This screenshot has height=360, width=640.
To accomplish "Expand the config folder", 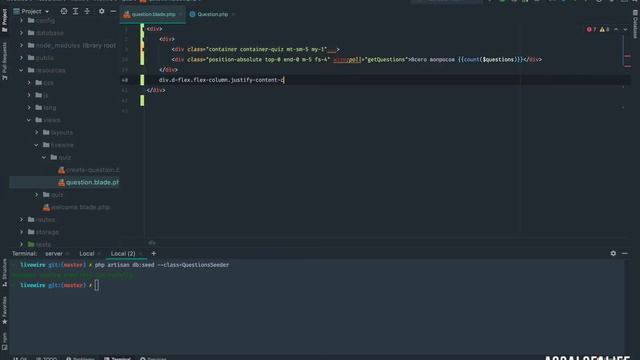I will 22,20.
